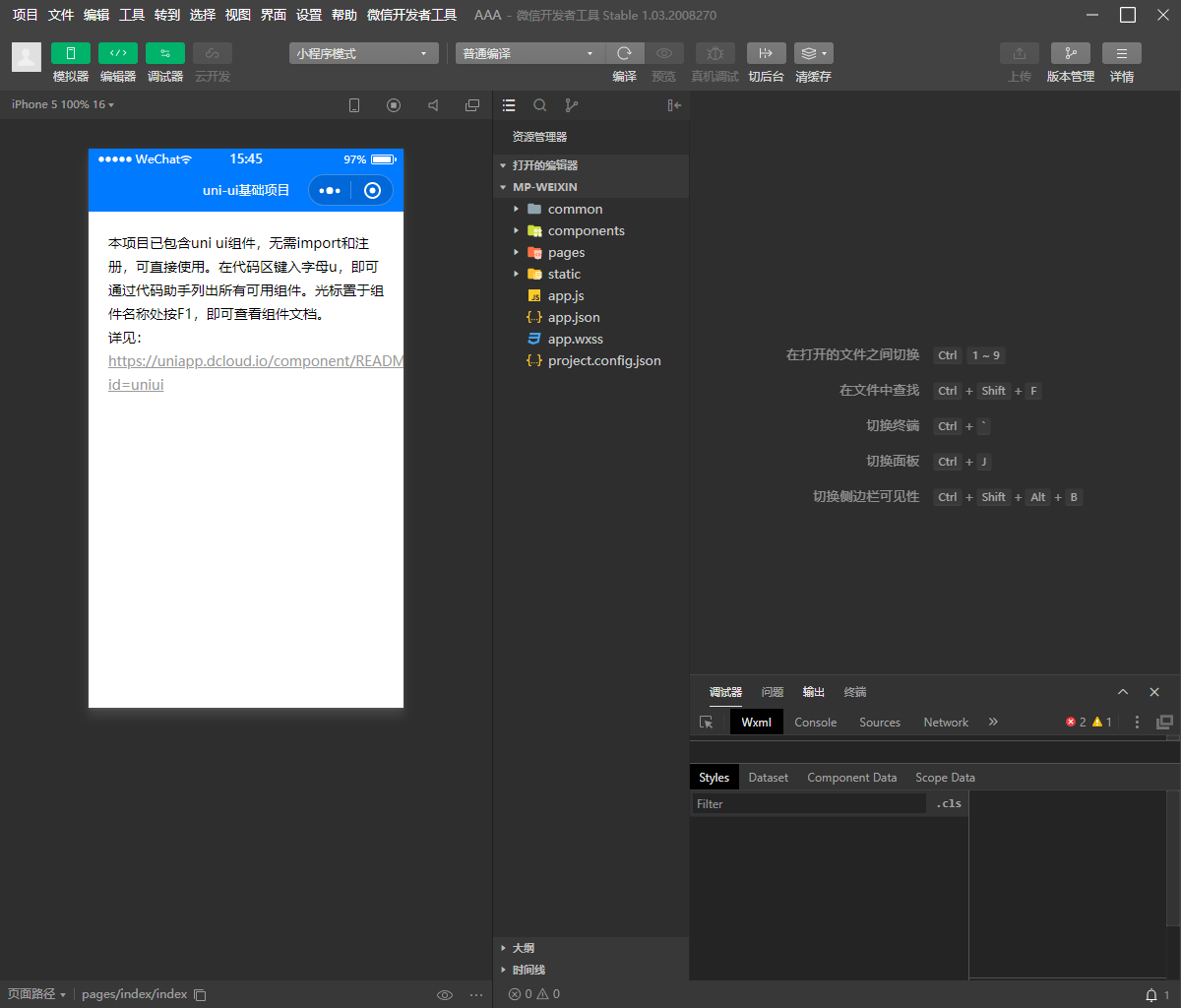The height and width of the screenshot is (1008, 1181).
Task: Expand the static folder
Action: point(590,274)
